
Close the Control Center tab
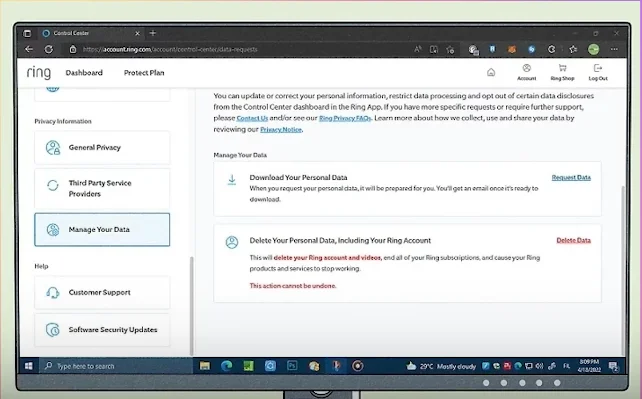[x=138, y=33]
